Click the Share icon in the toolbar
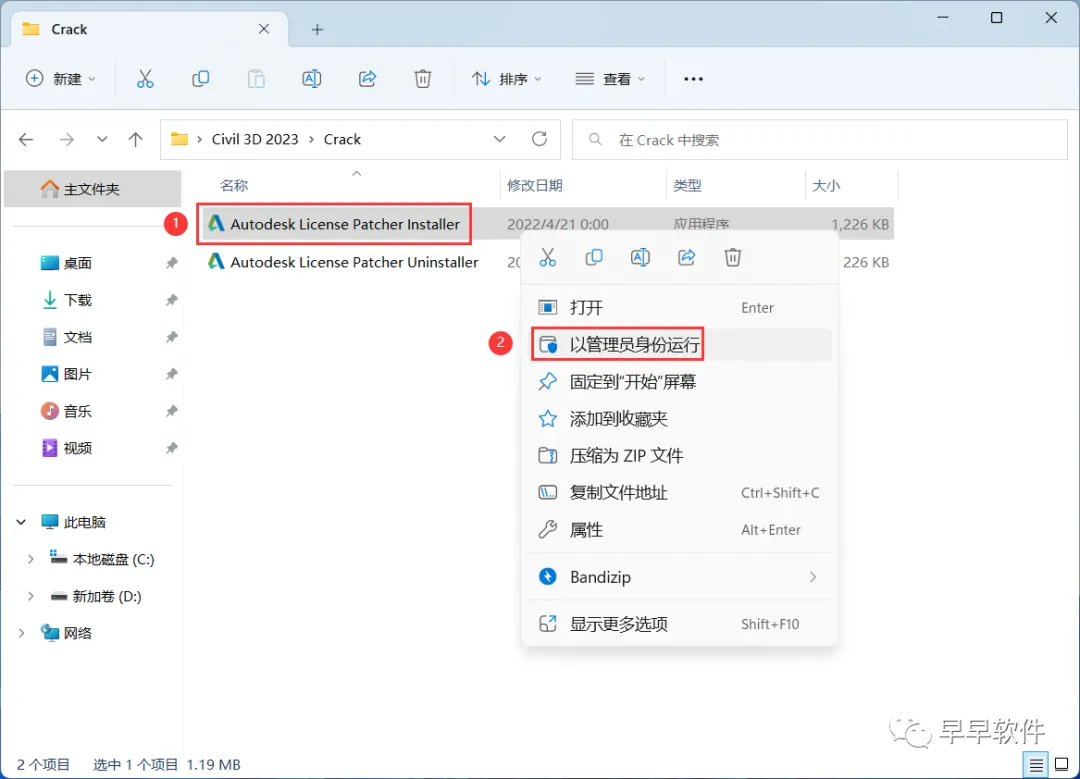 [x=367, y=79]
